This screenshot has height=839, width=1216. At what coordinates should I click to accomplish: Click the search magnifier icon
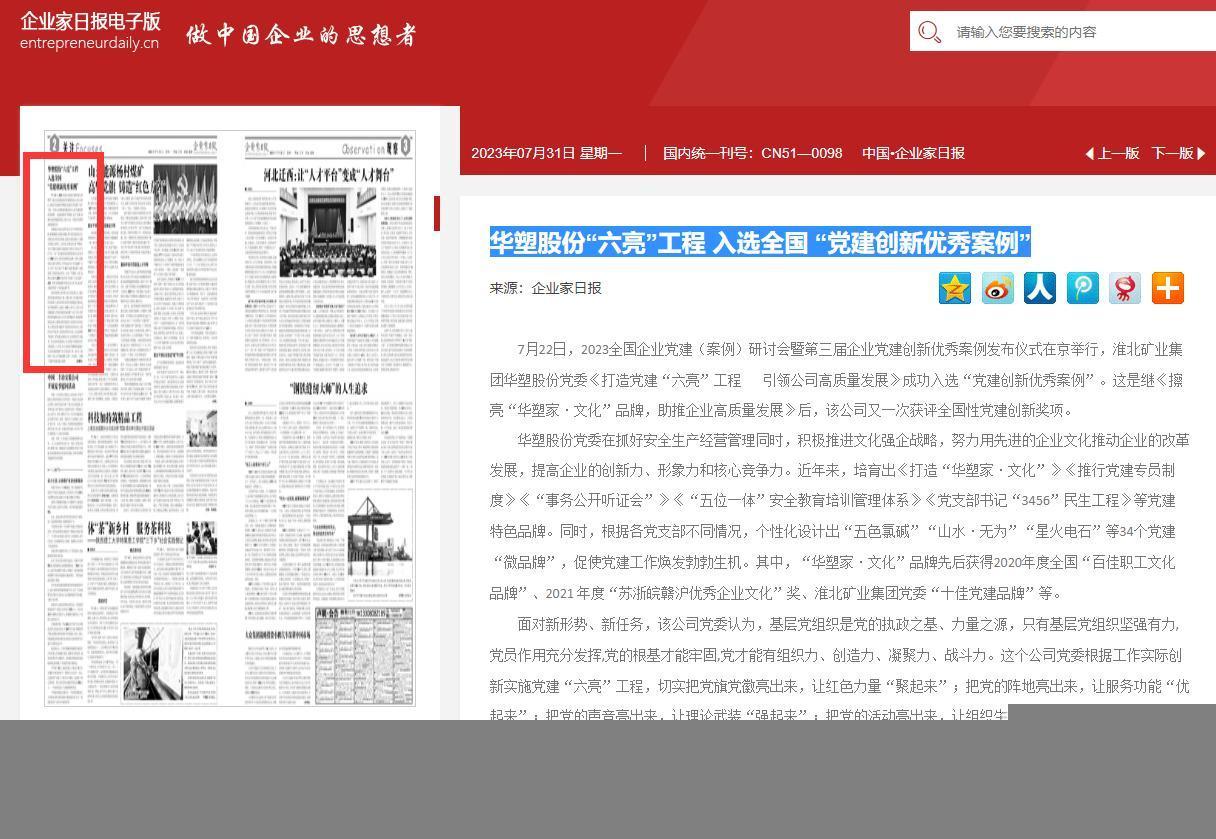click(929, 32)
